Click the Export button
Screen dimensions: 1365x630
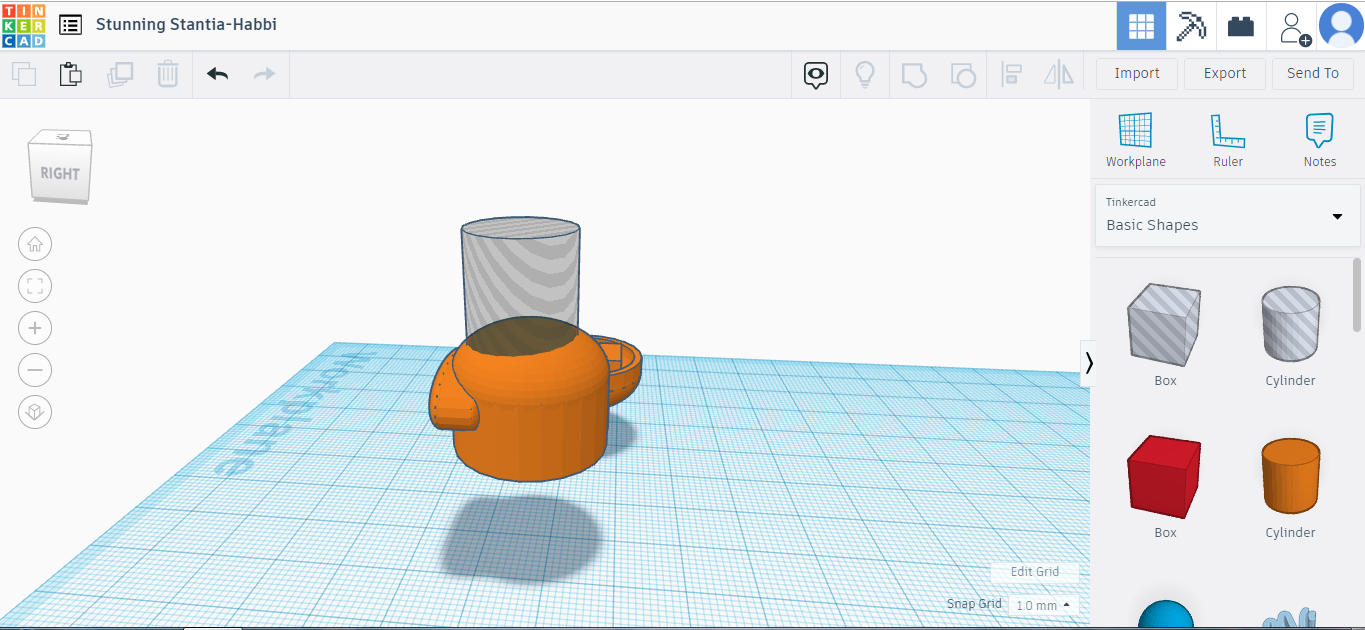[1225, 73]
